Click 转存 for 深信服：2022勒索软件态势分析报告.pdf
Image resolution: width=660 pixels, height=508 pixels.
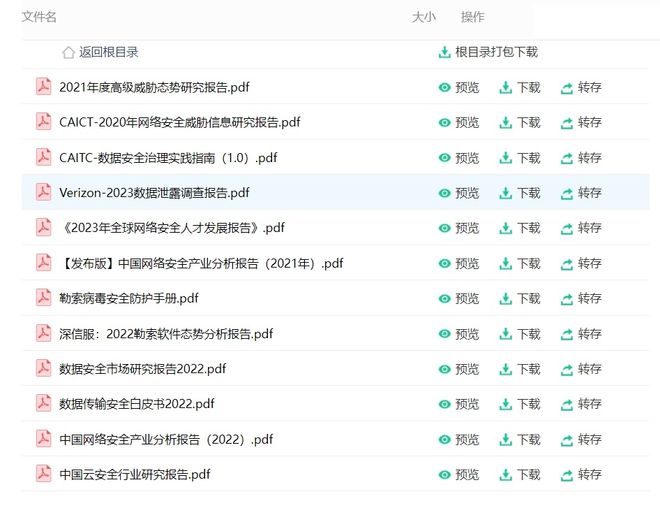581,334
